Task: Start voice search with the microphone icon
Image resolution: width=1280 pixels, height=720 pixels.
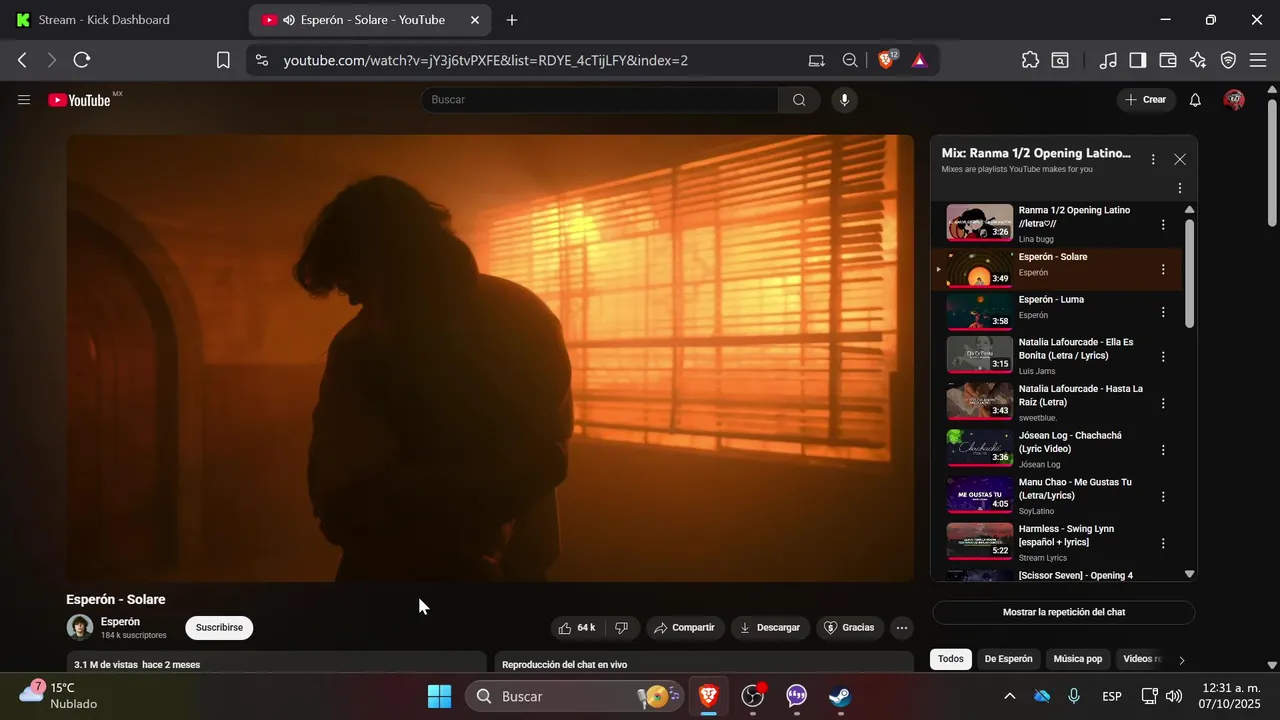Action: pos(844,100)
